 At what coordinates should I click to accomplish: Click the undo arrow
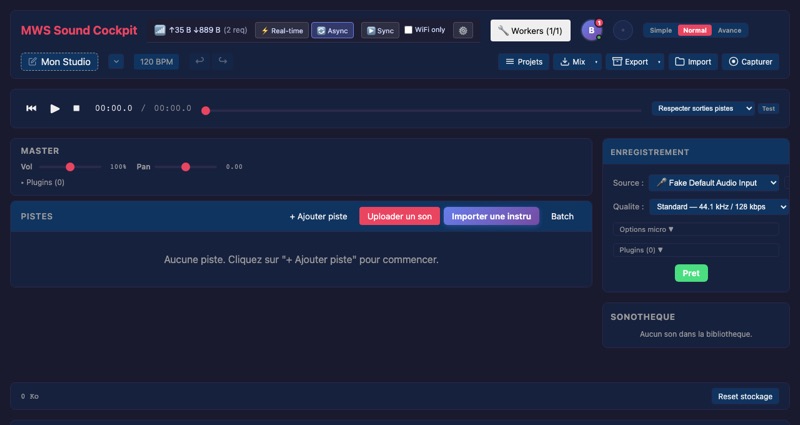pos(199,61)
